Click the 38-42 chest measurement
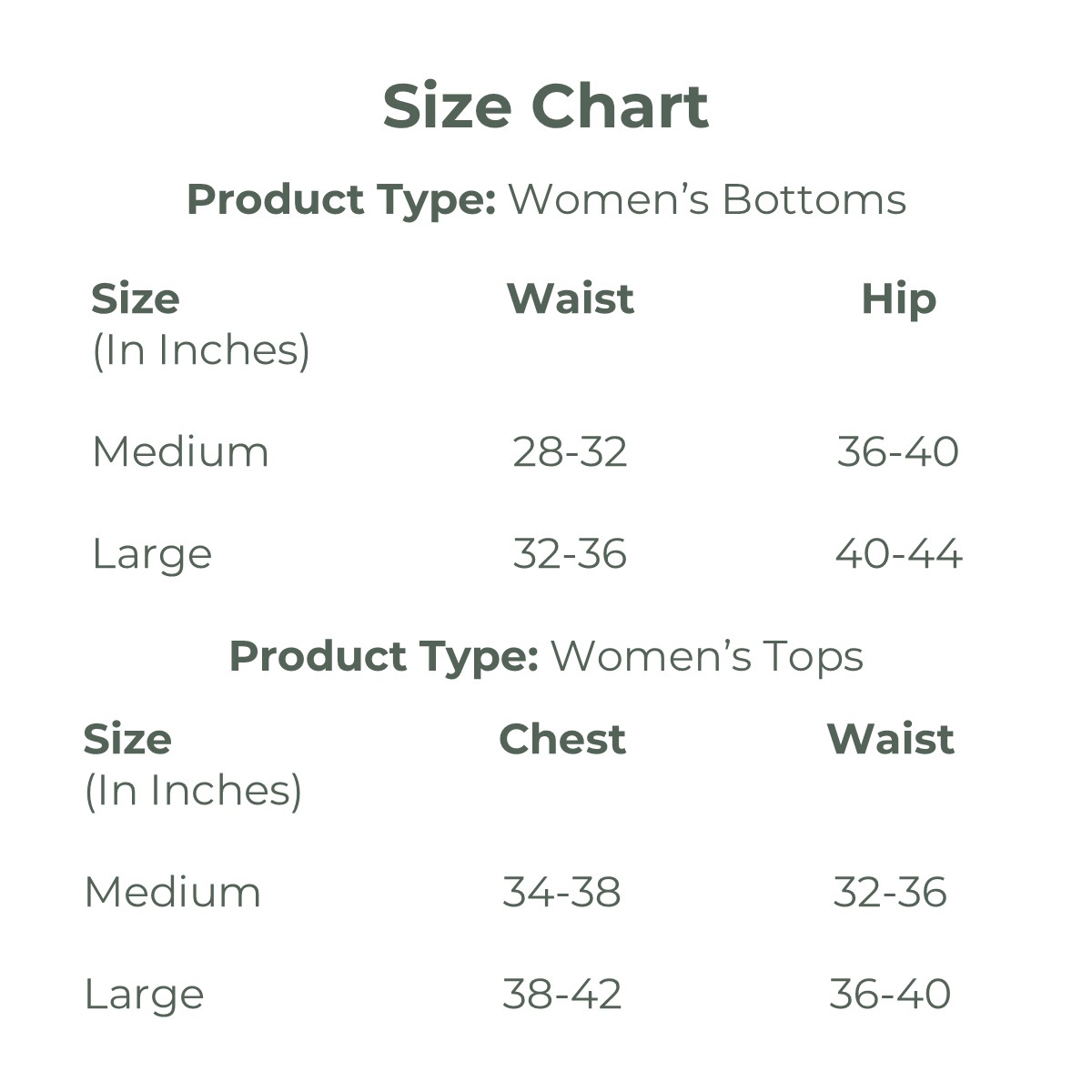Image resolution: width=1092 pixels, height=1092 pixels. point(561,994)
